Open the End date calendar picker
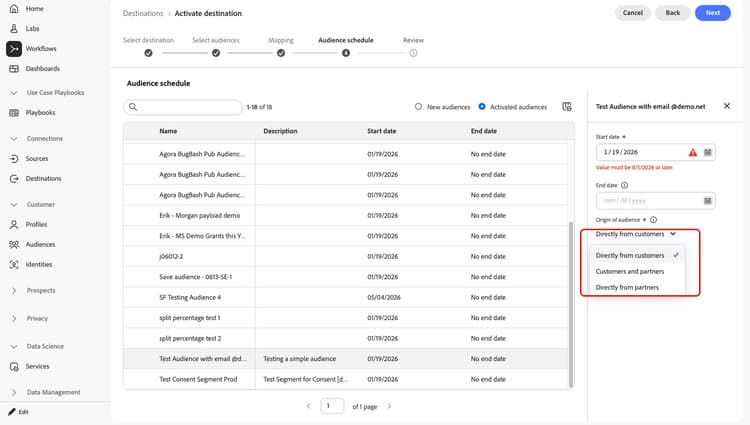The height and width of the screenshot is (425, 750). [x=707, y=201]
